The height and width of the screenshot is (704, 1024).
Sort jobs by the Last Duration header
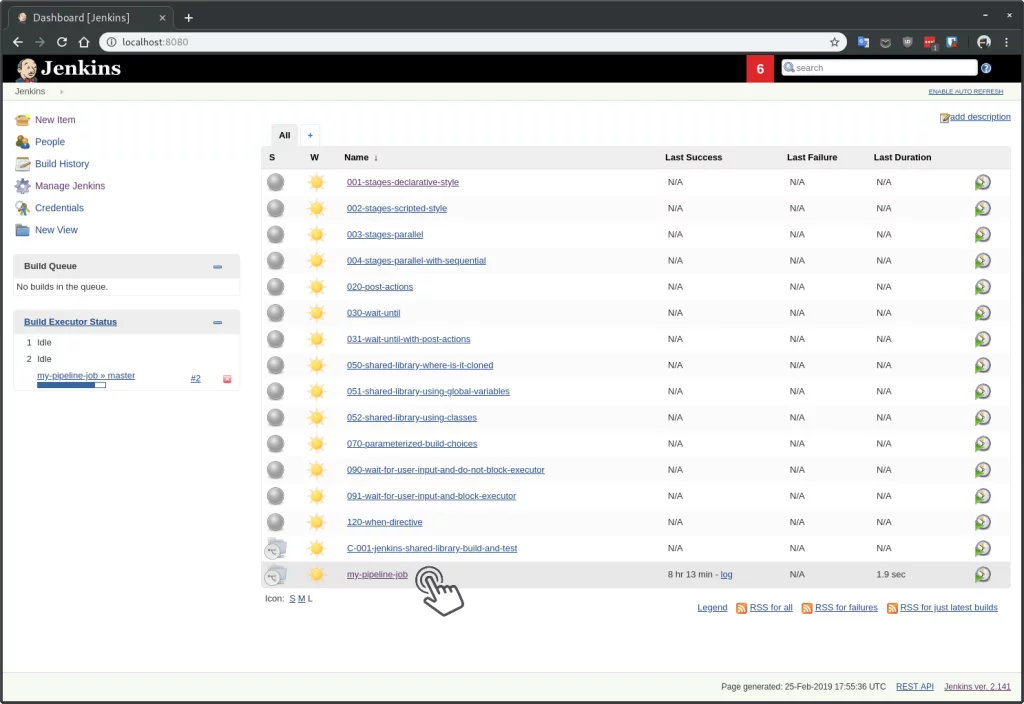tap(903, 157)
